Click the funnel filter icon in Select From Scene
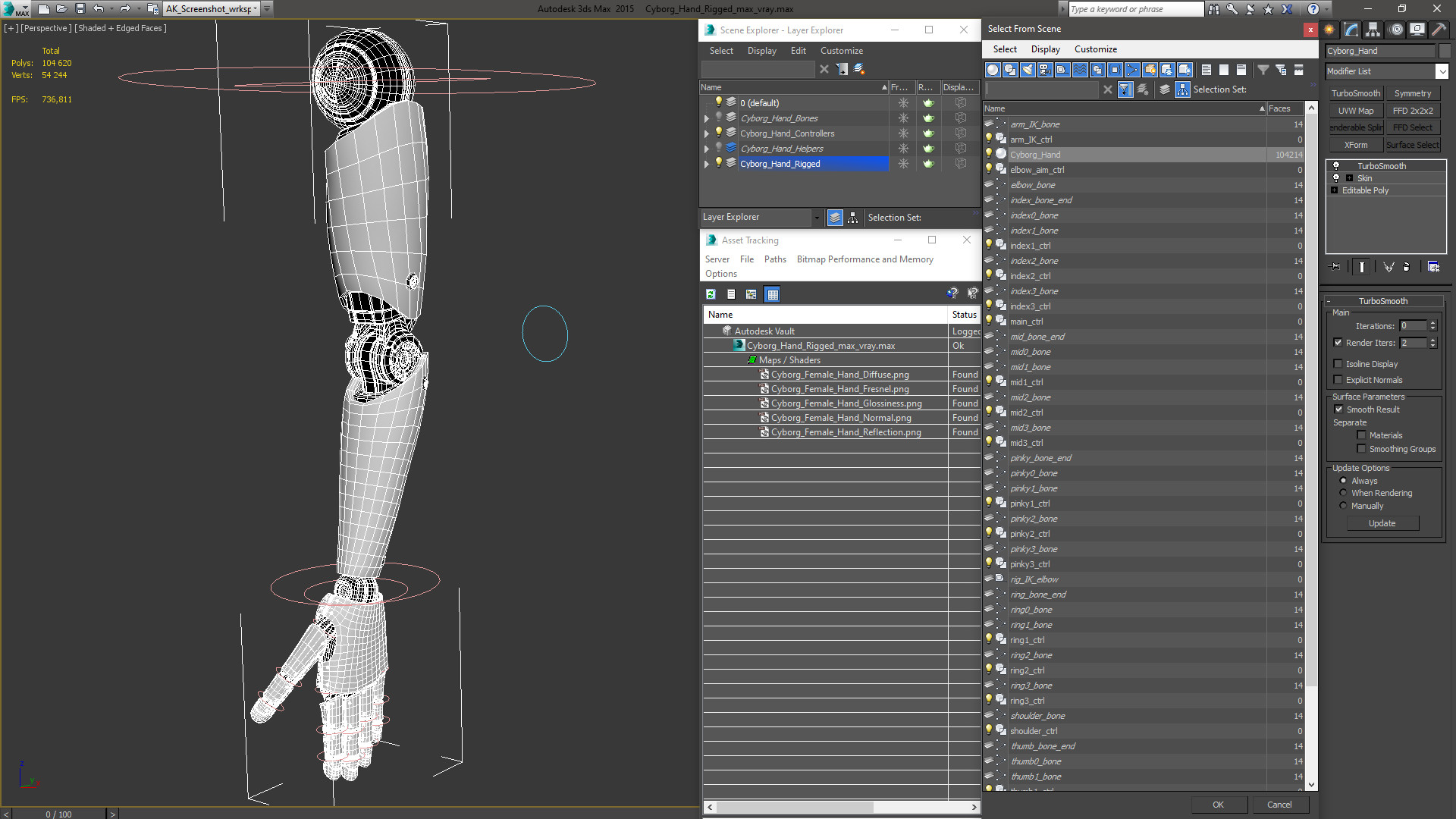The image size is (1456, 819). (x=1263, y=70)
